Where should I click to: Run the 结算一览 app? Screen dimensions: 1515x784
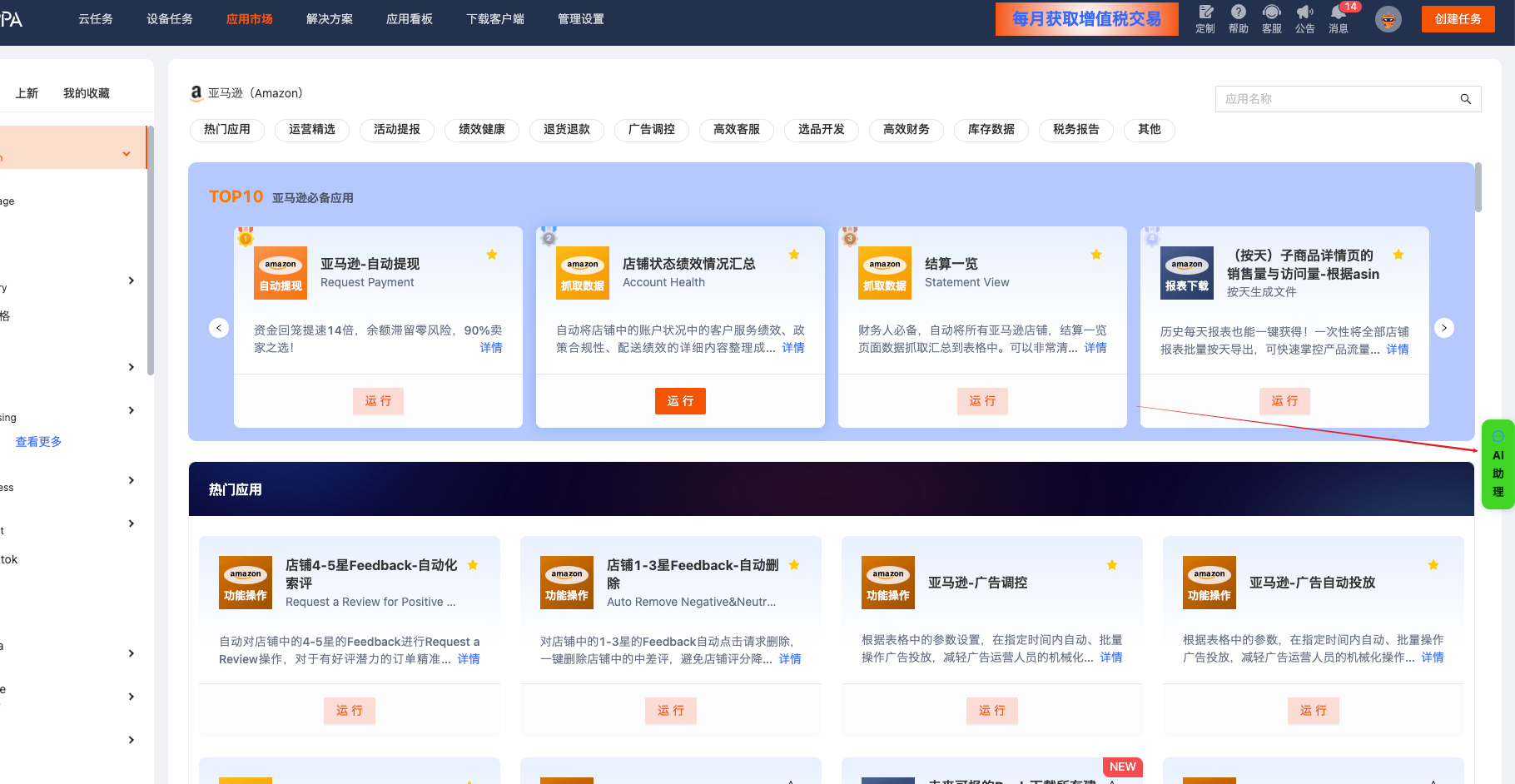point(982,401)
